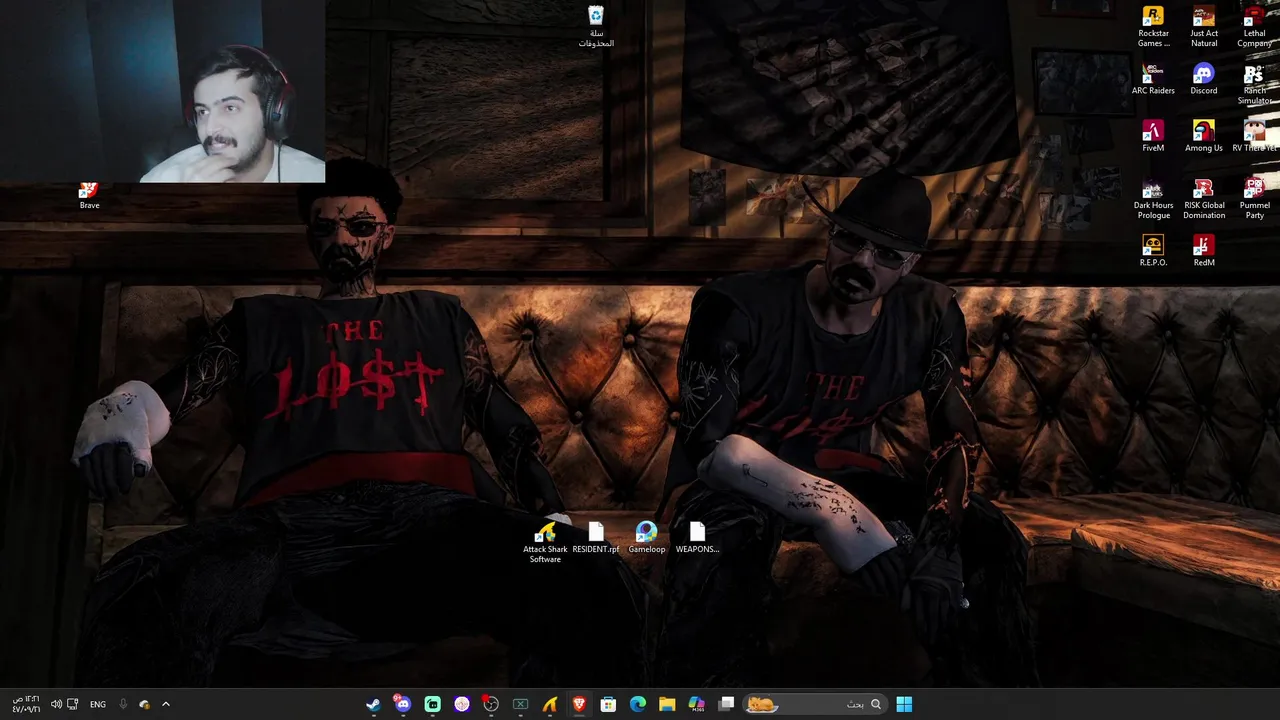Switch the ENG input language indicator
This screenshot has height=720, width=1280.
98,704
